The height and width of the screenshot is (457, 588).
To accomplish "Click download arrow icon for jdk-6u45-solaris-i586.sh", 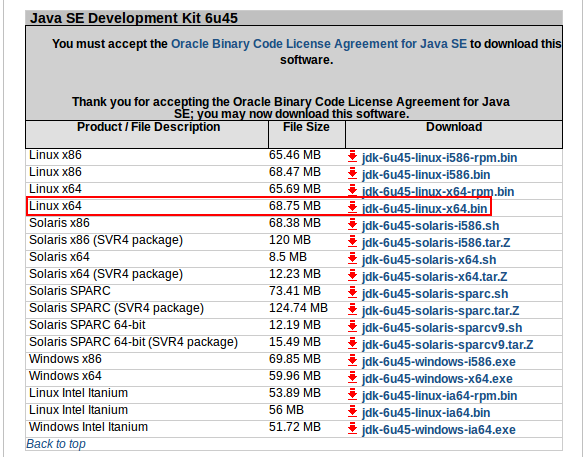I will point(352,225).
